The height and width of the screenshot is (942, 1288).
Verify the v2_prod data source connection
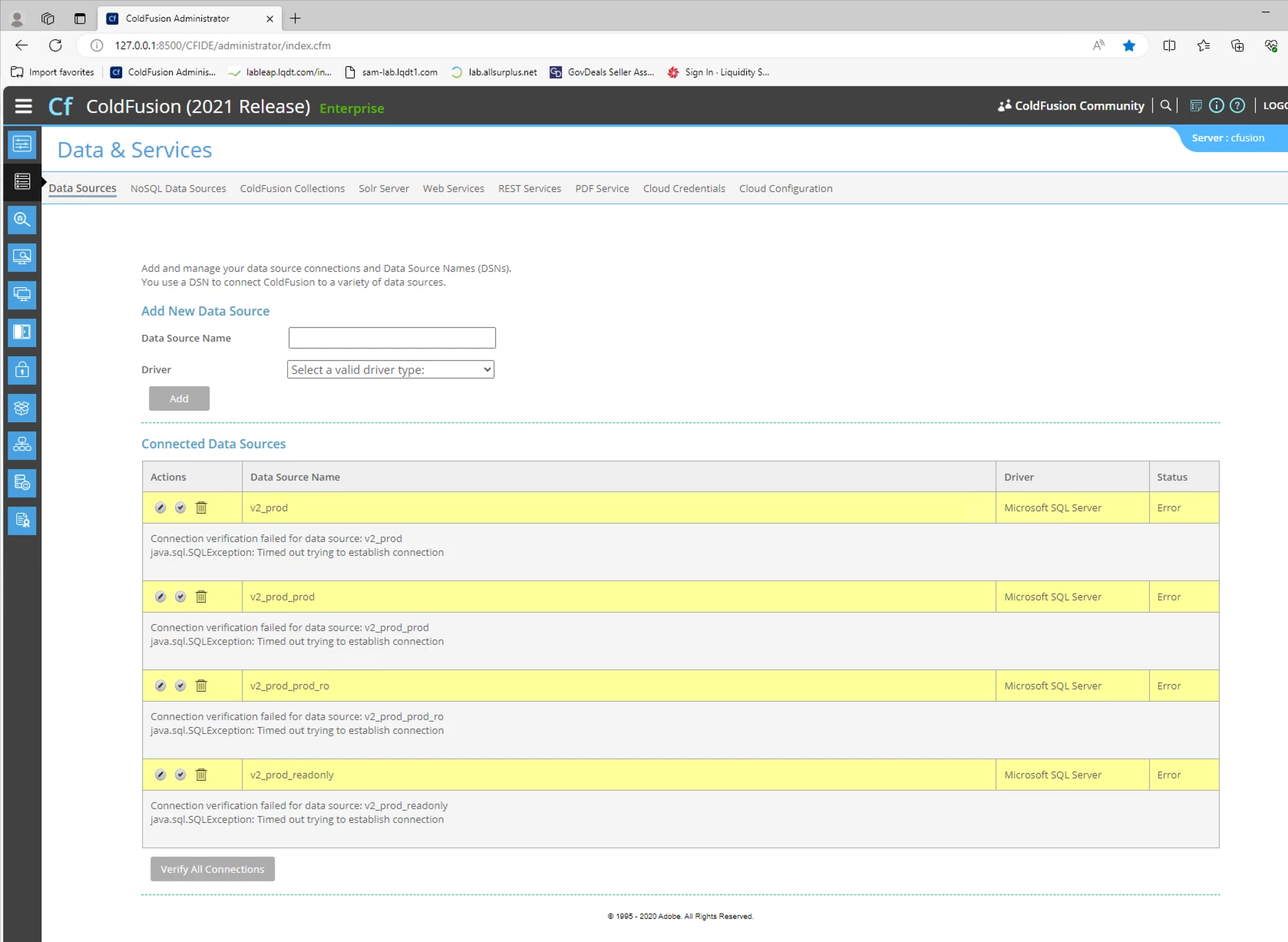(180, 507)
